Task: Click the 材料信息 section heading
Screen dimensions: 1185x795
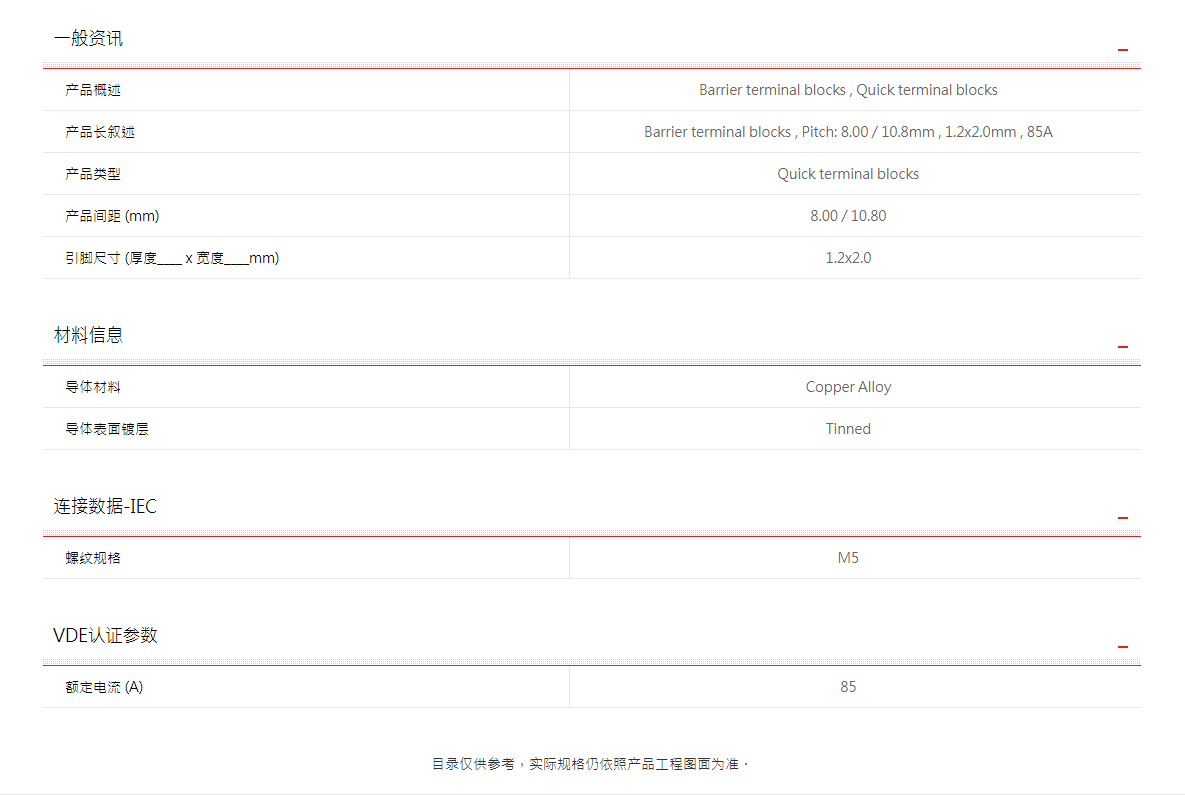Action: point(88,336)
